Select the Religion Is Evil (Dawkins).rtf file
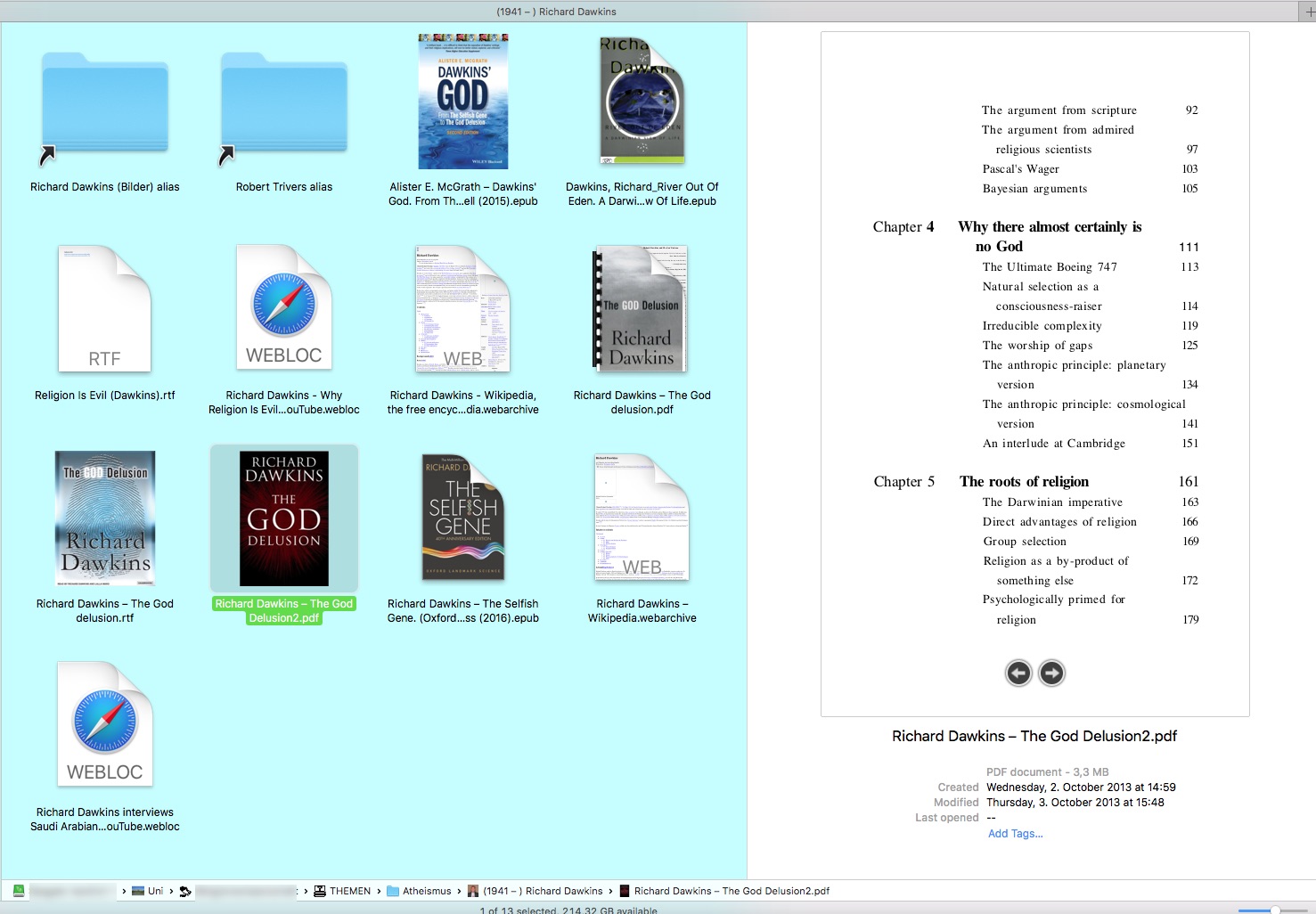The width and height of the screenshot is (1316, 914). click(x=104, y=309)
